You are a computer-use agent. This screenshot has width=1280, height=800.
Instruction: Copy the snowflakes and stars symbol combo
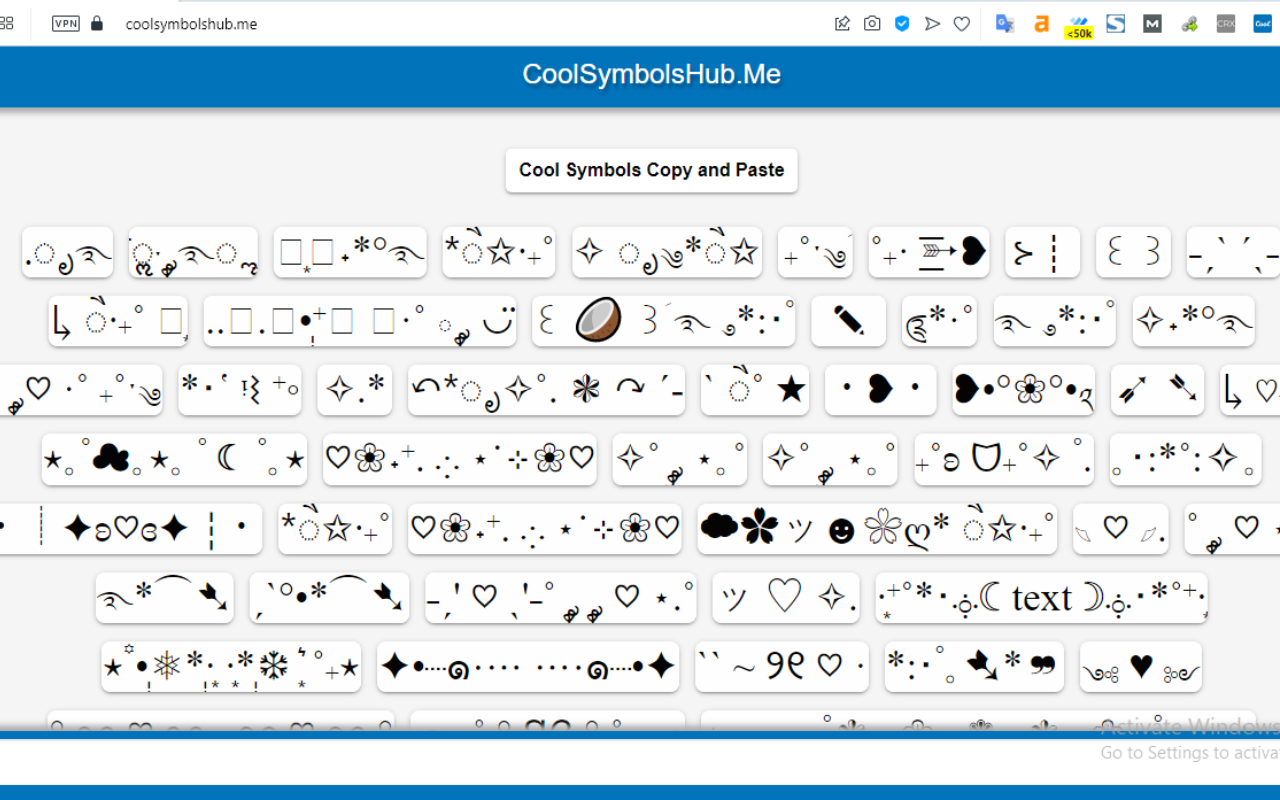[x=231, y=667]
